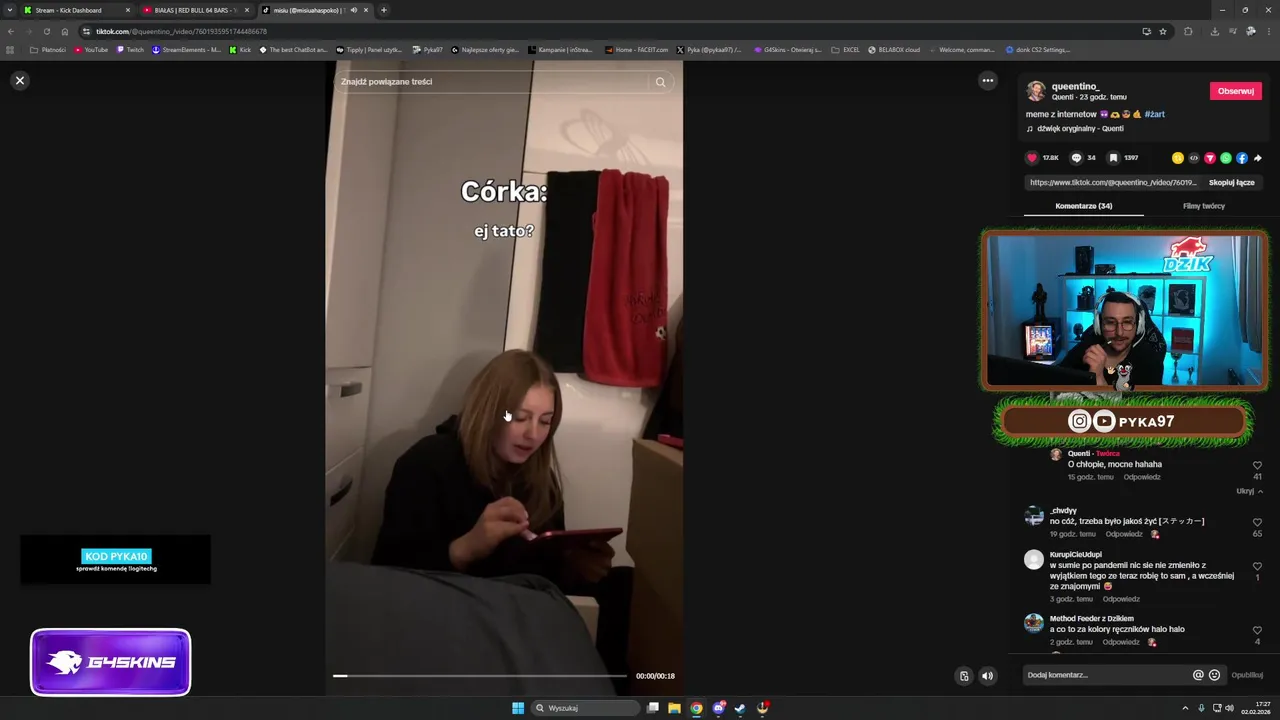
Task: Save video with the bookmark icon
Action: (x=1113, y=158)
